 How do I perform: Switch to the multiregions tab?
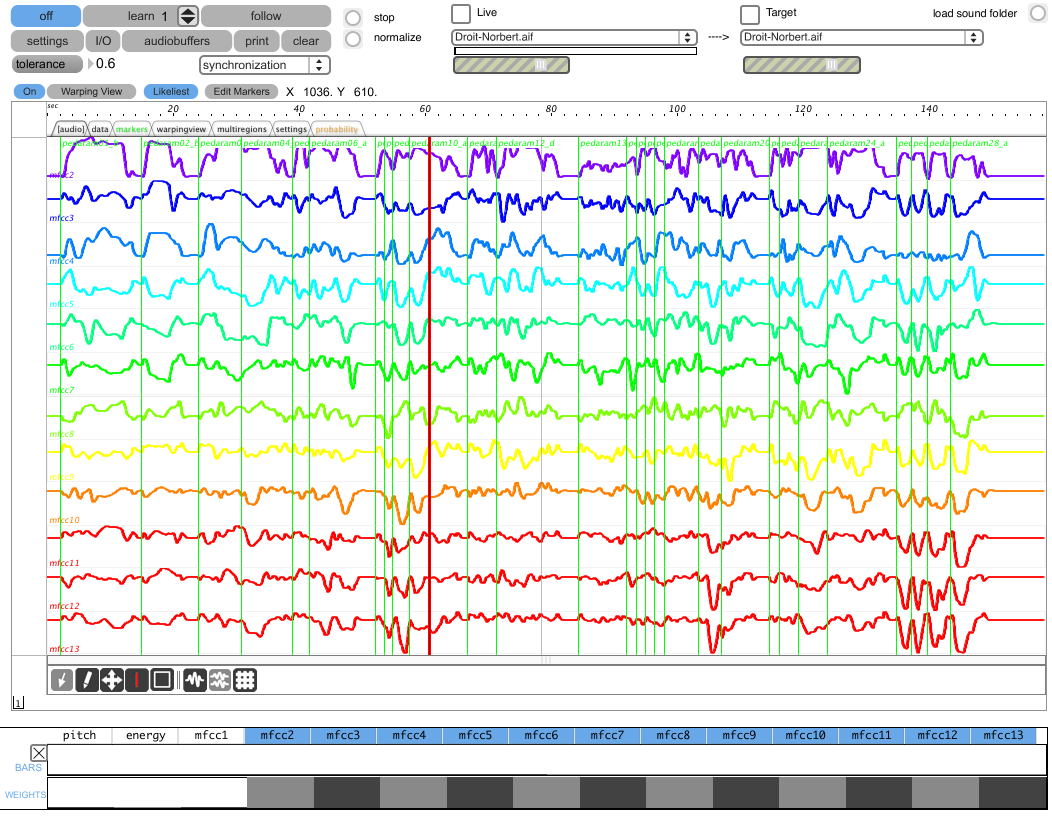point(242,129)
